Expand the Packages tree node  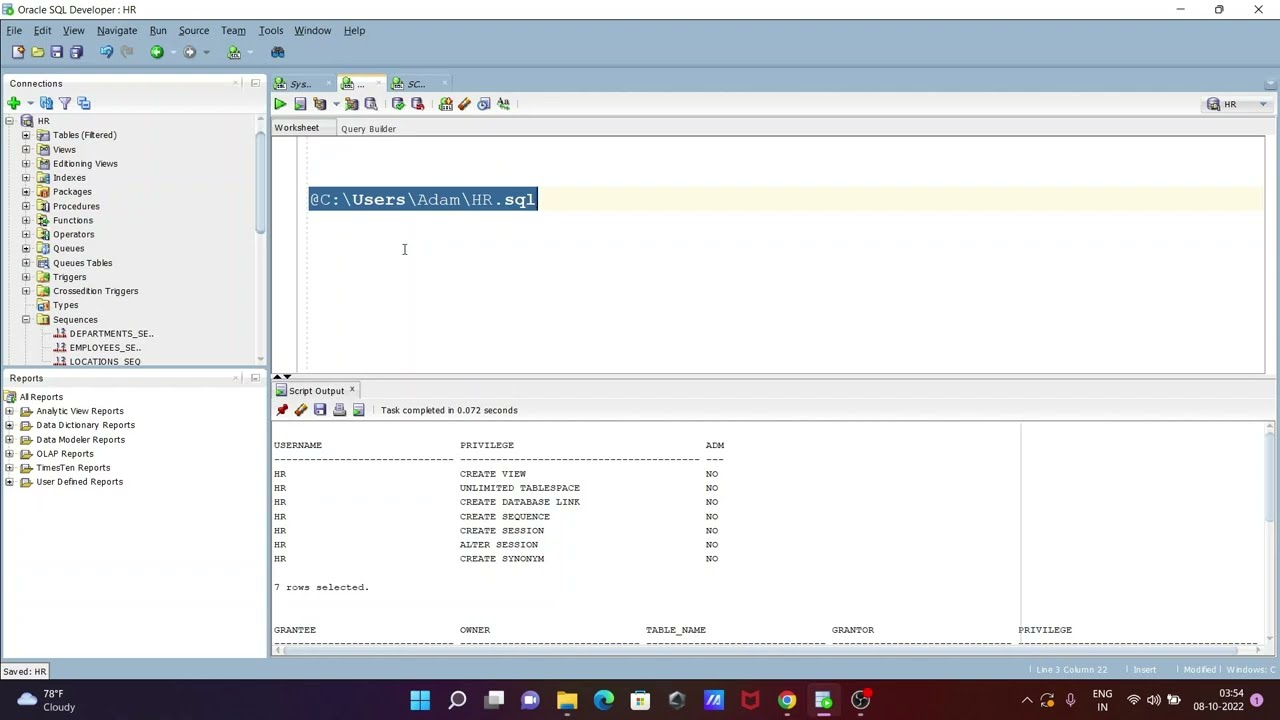26,192
